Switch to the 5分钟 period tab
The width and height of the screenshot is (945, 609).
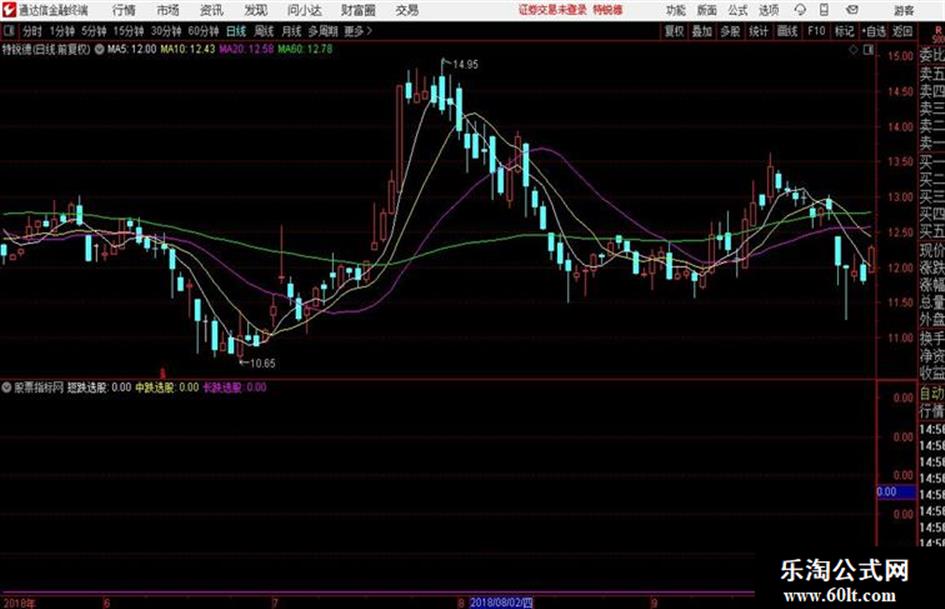point(94,31)
